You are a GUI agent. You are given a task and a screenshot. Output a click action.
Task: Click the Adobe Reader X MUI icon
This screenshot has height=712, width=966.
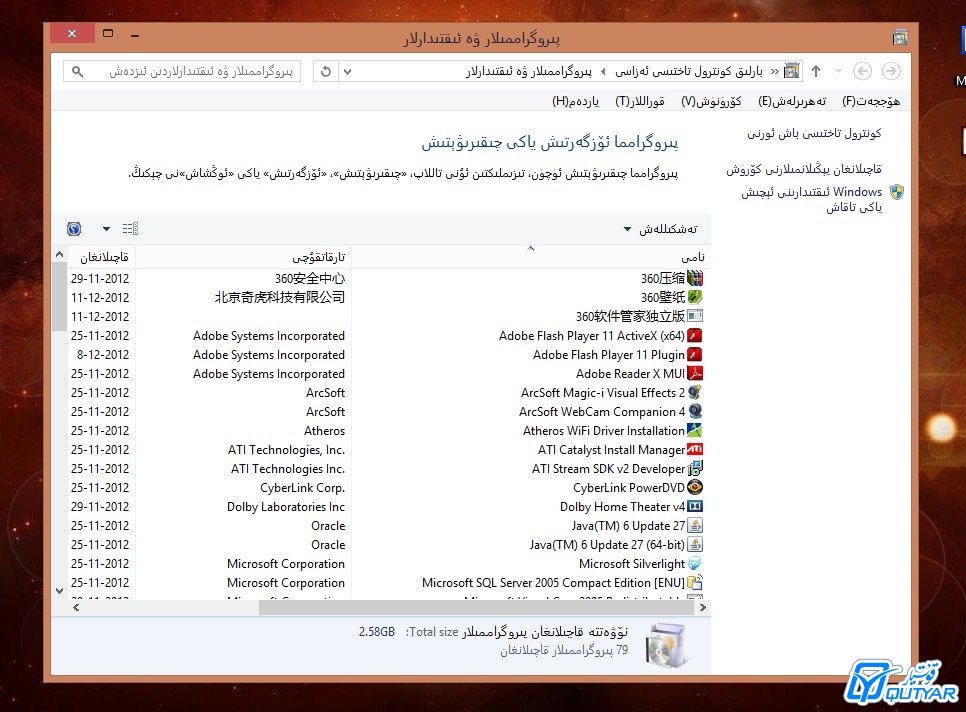(x=695, y=373)
